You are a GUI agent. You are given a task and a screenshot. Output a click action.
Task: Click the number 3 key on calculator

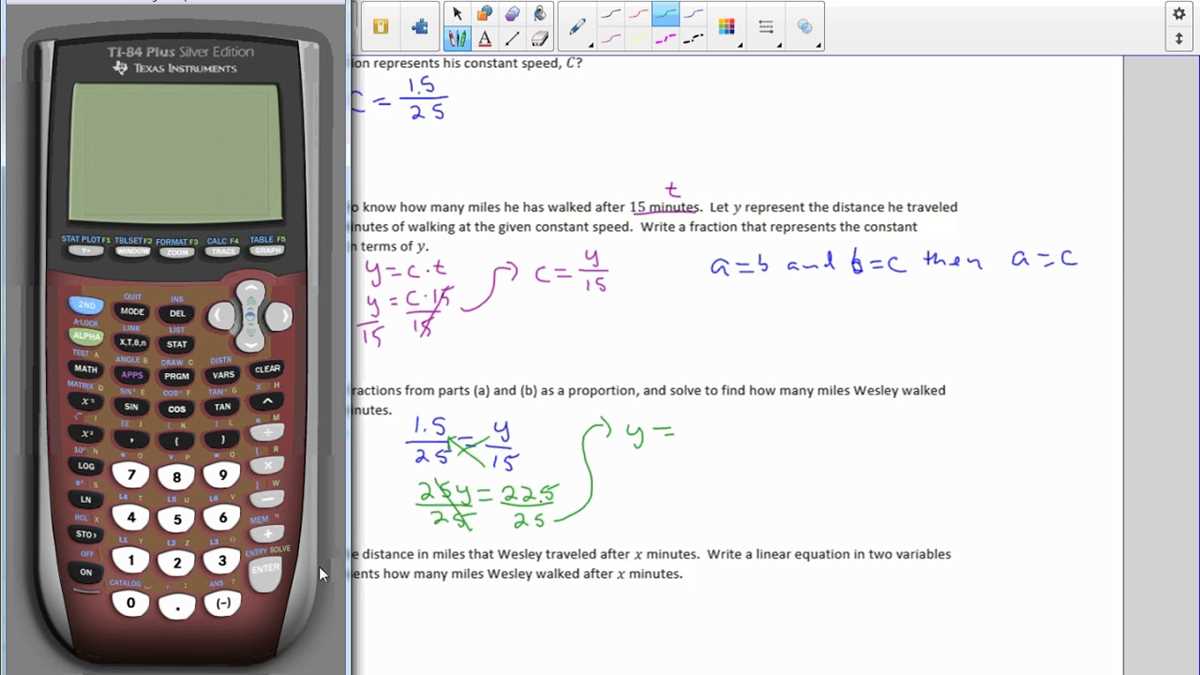222,560
